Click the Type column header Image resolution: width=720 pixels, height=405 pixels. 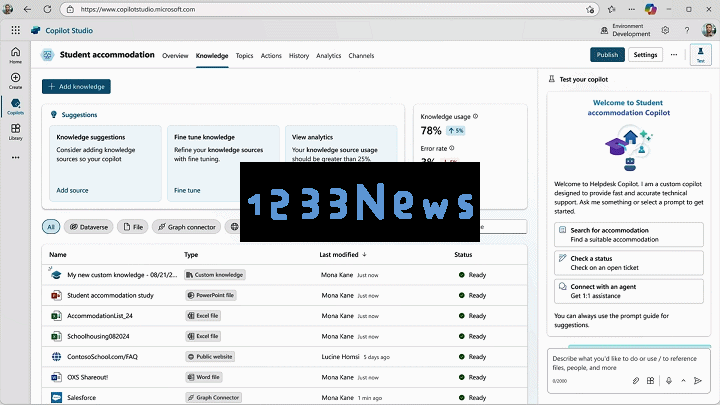[191, 254]
